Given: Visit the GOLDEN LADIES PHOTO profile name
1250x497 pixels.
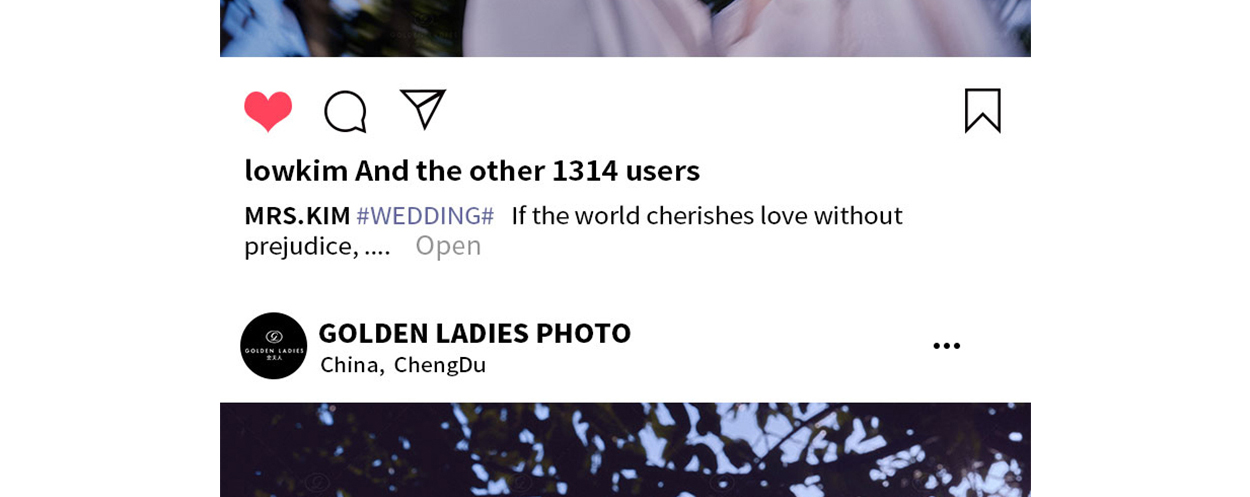Looking at the screenshot, I should 475,333.
